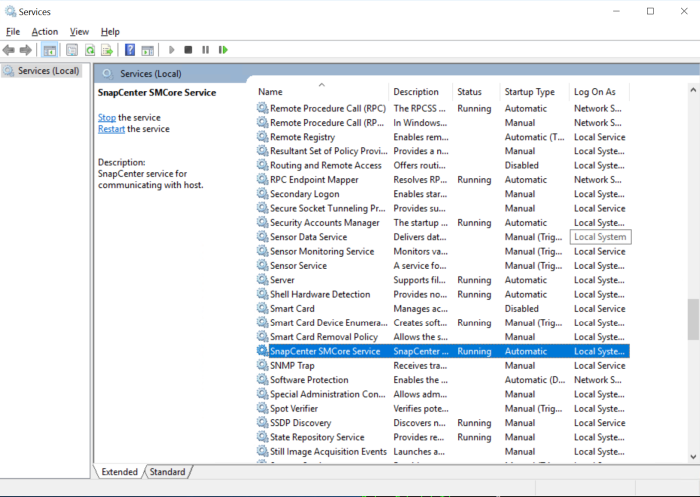The height and width of the screenshot is (497, 700).
Task: Click the Refresh toolbar icon
Action: [90, 49]
